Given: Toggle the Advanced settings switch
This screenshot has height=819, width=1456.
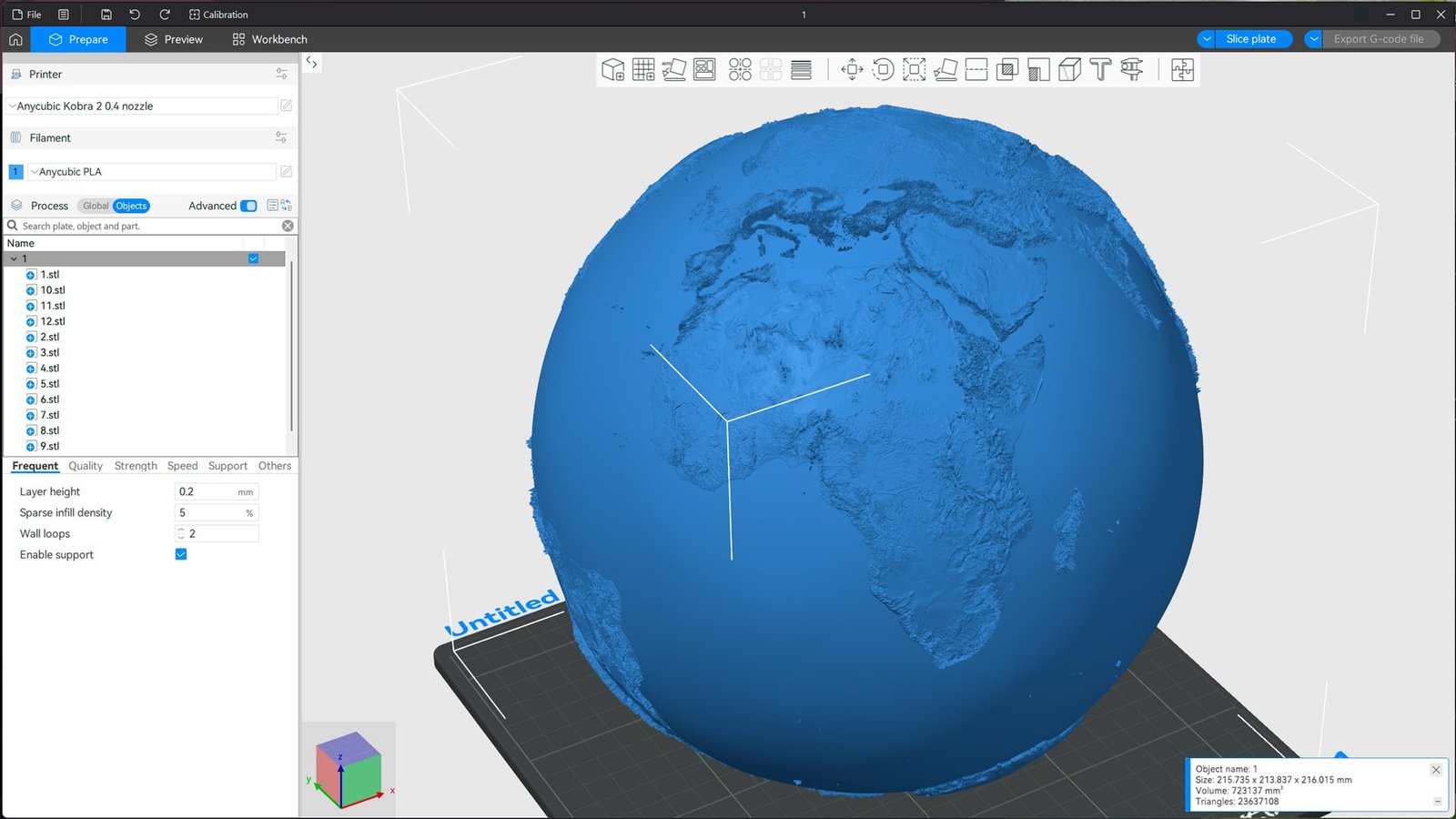Looking at the screenshot, I should (x=248, y=206).
